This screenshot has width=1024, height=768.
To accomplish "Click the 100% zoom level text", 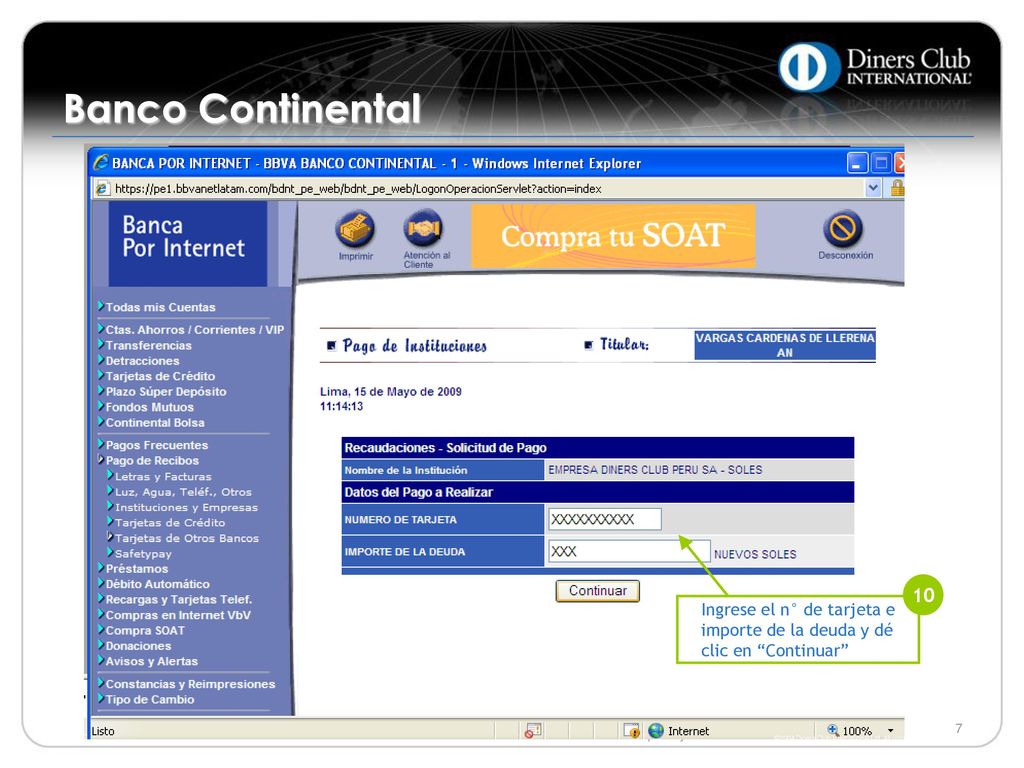I will pos(857,731).
